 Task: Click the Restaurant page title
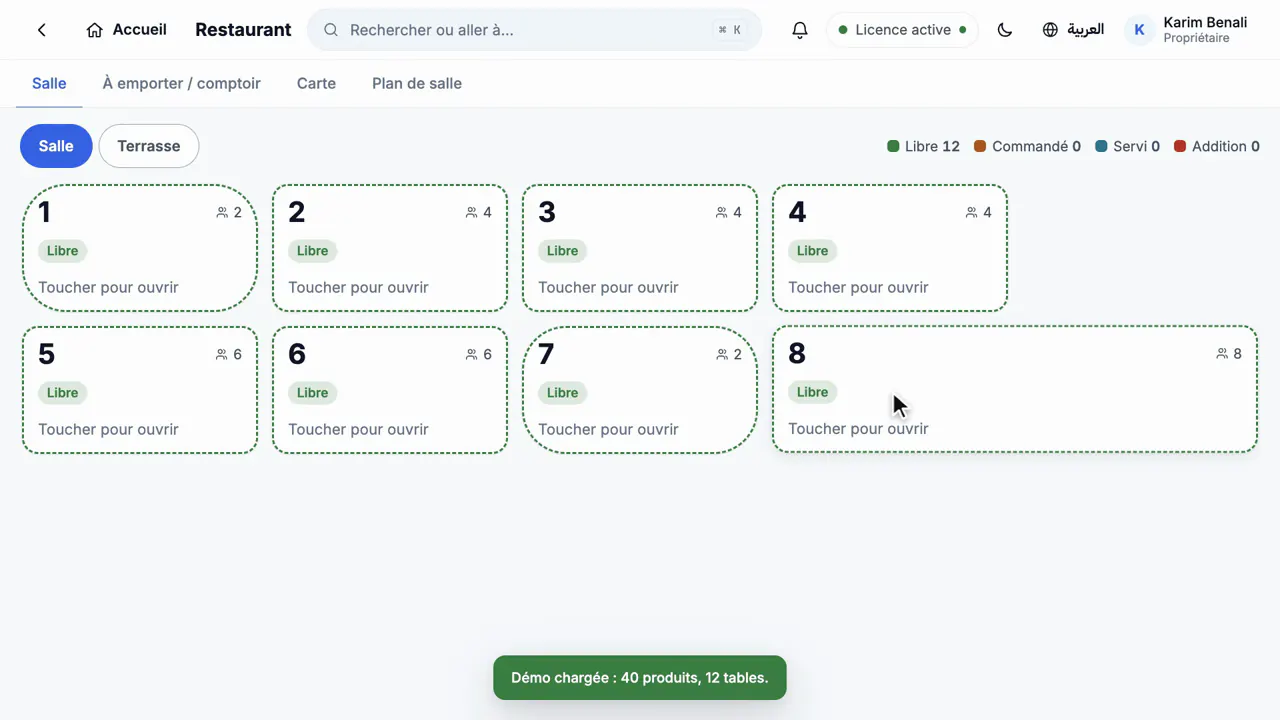tap(243, 30)
